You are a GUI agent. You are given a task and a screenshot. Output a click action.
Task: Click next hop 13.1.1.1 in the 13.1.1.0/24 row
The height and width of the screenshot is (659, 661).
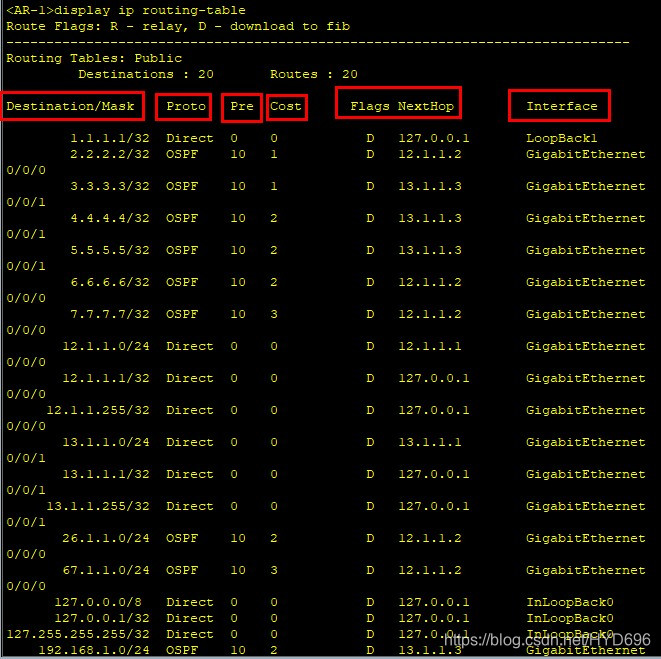(430, 442)
